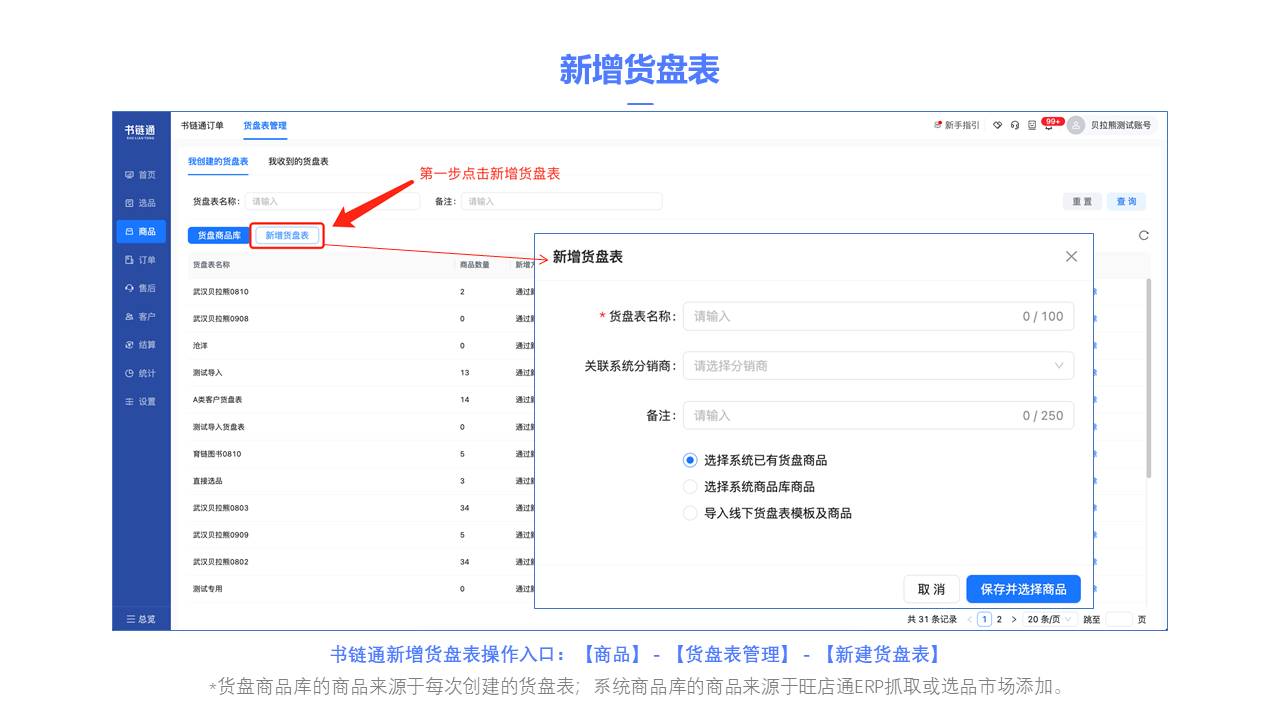Click the 重置 button
This screenshot has width=1280, height=720.
point(1082,201)
